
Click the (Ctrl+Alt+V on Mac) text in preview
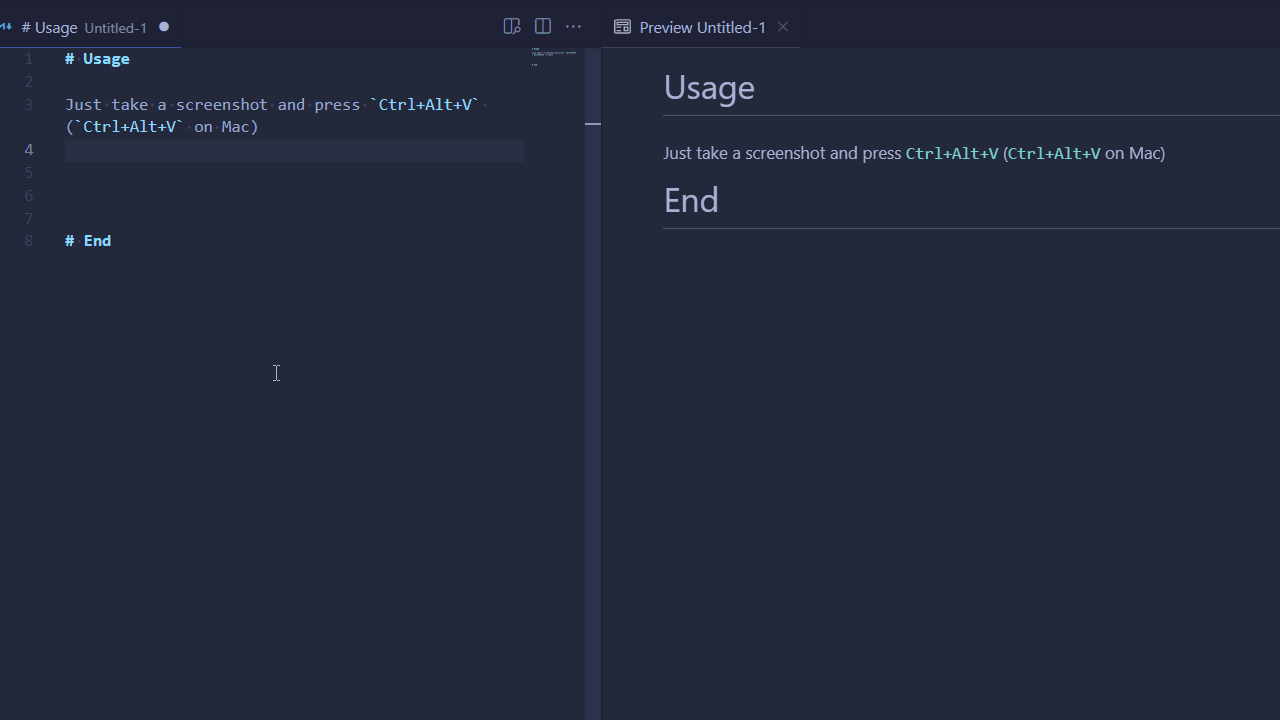(x=1084, y=153)
